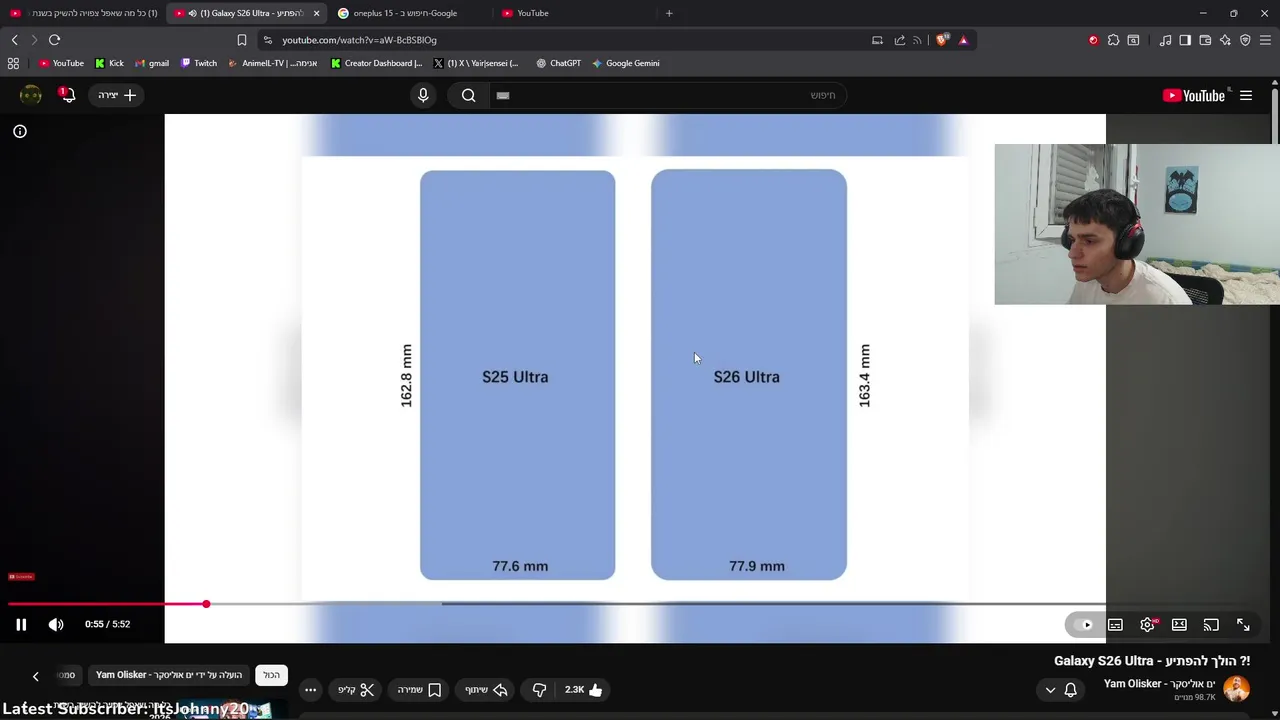Dislike the video with thumbs down
Screen dimensions: 1280x720
click(539, 690)
